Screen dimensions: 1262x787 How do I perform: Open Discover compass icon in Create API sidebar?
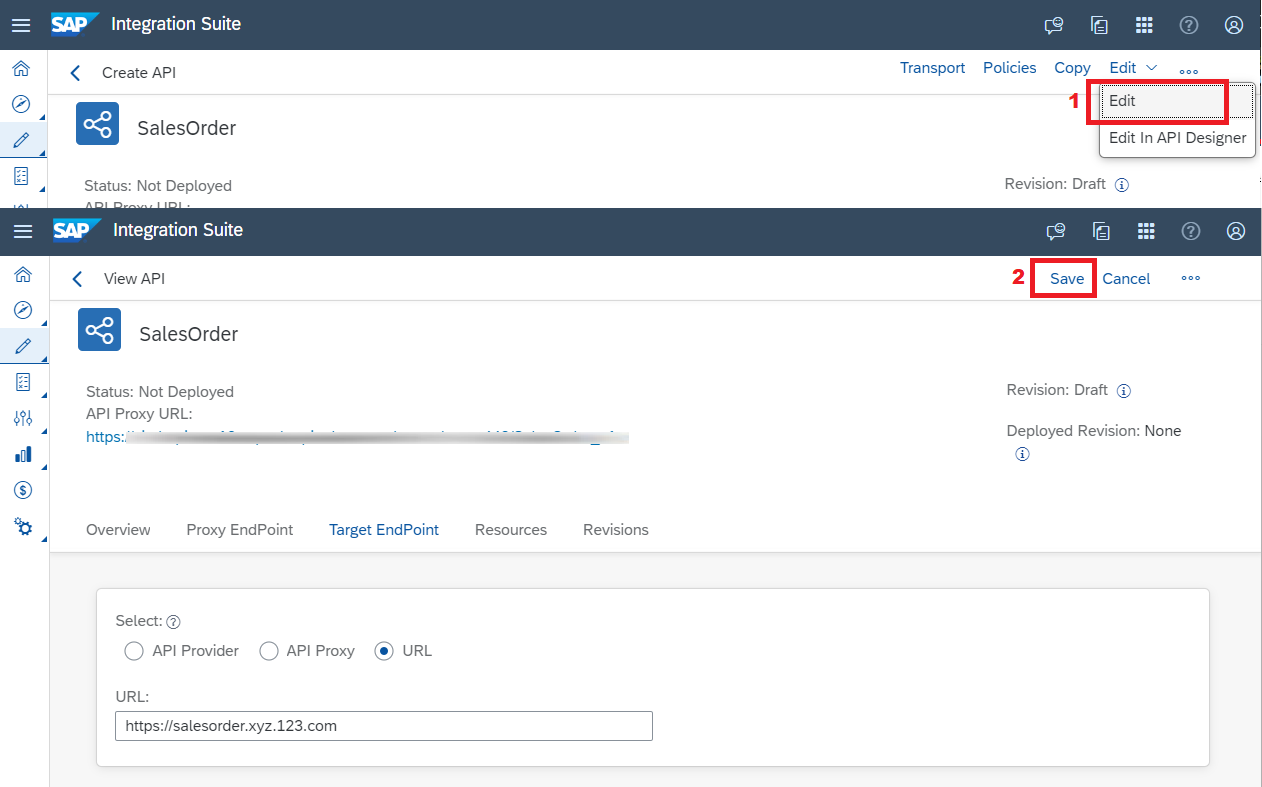(21, 104)
